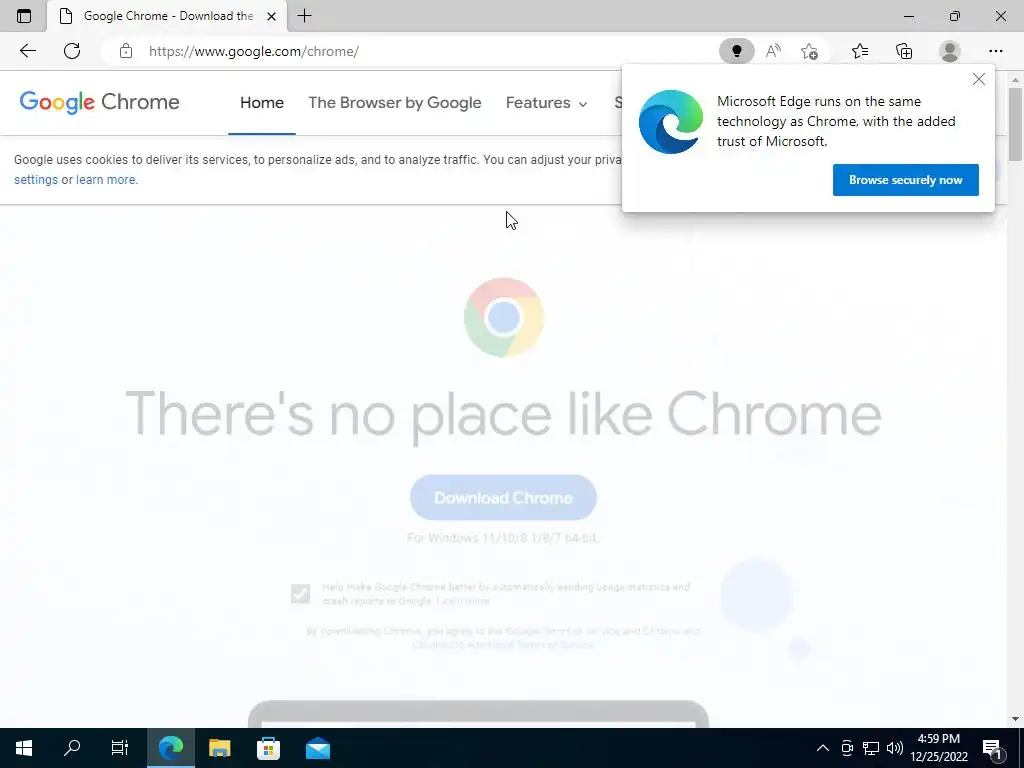Screen dimensions: 1024x768
Task: Activate Read Aloud icon
Action: point(773,51)
